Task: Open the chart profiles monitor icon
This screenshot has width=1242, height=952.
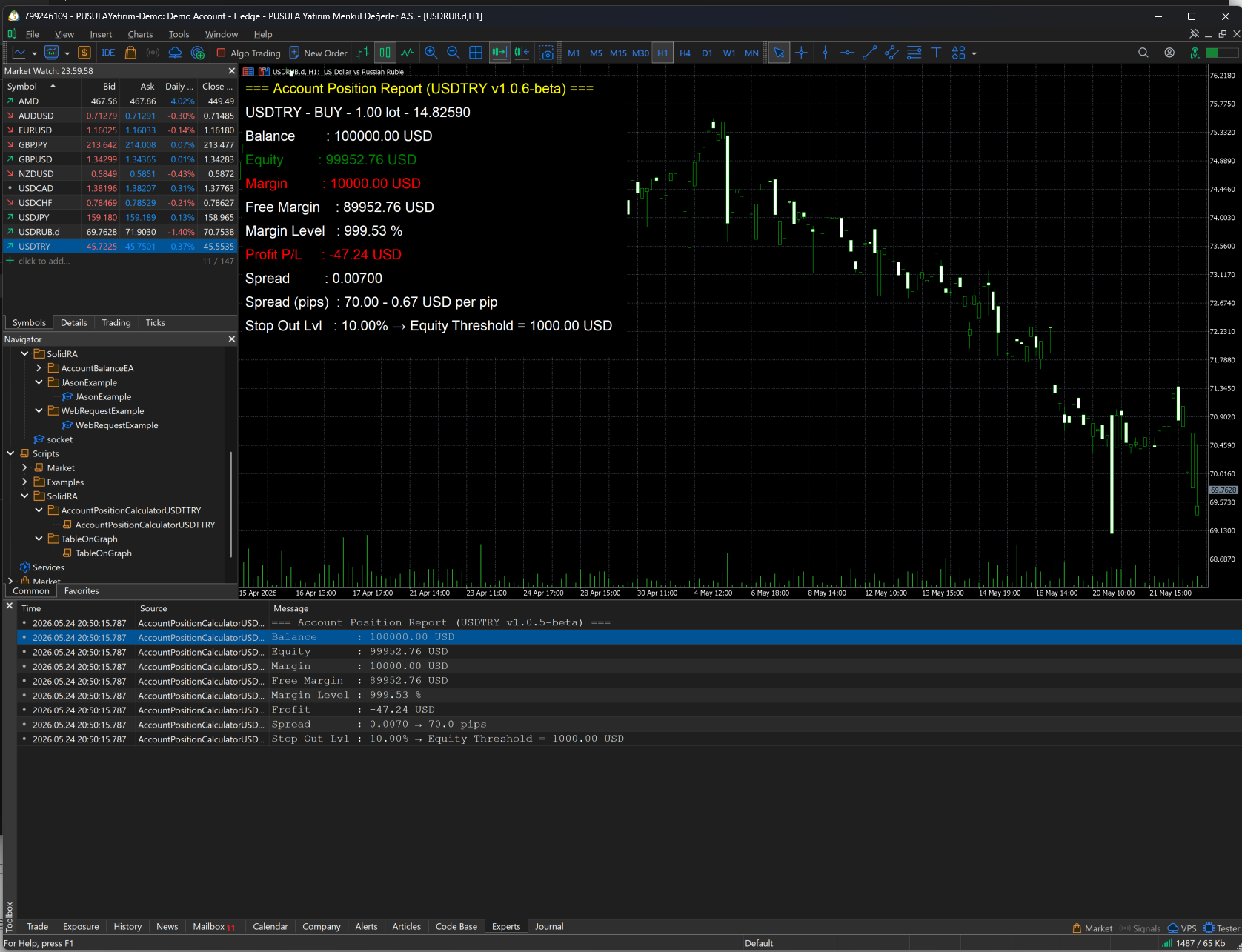Action: tap(51, 53)
